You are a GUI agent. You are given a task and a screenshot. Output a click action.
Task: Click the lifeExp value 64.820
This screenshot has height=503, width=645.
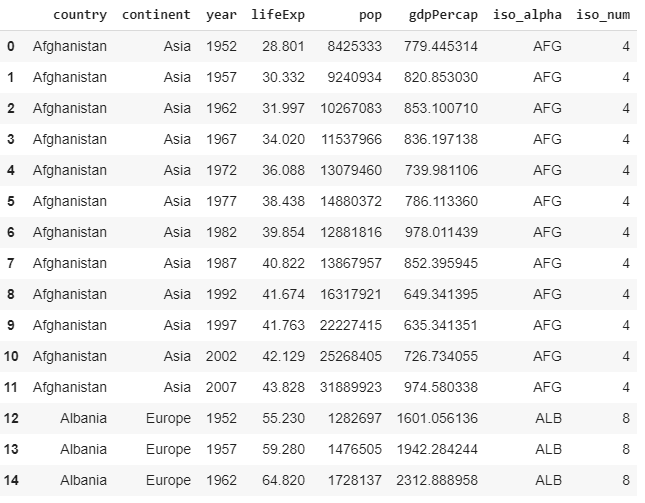click(284, 480)
